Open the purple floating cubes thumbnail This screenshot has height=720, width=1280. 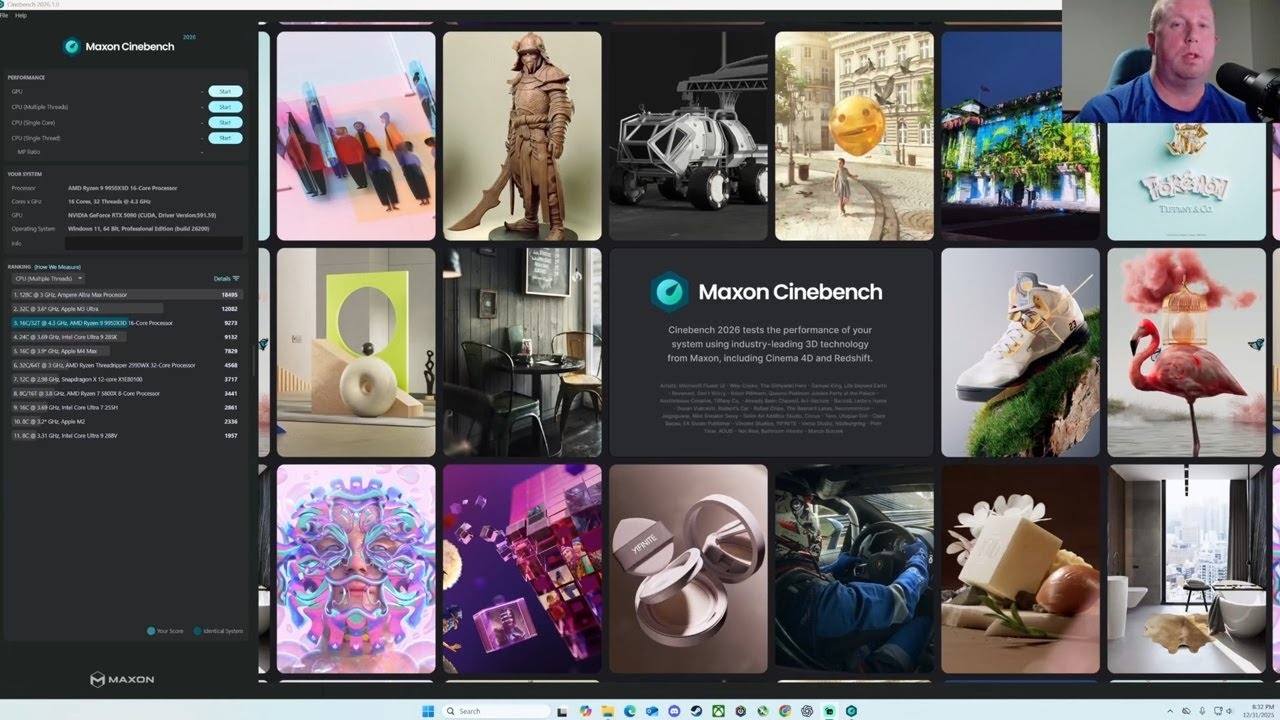click(x=522, y=568)
